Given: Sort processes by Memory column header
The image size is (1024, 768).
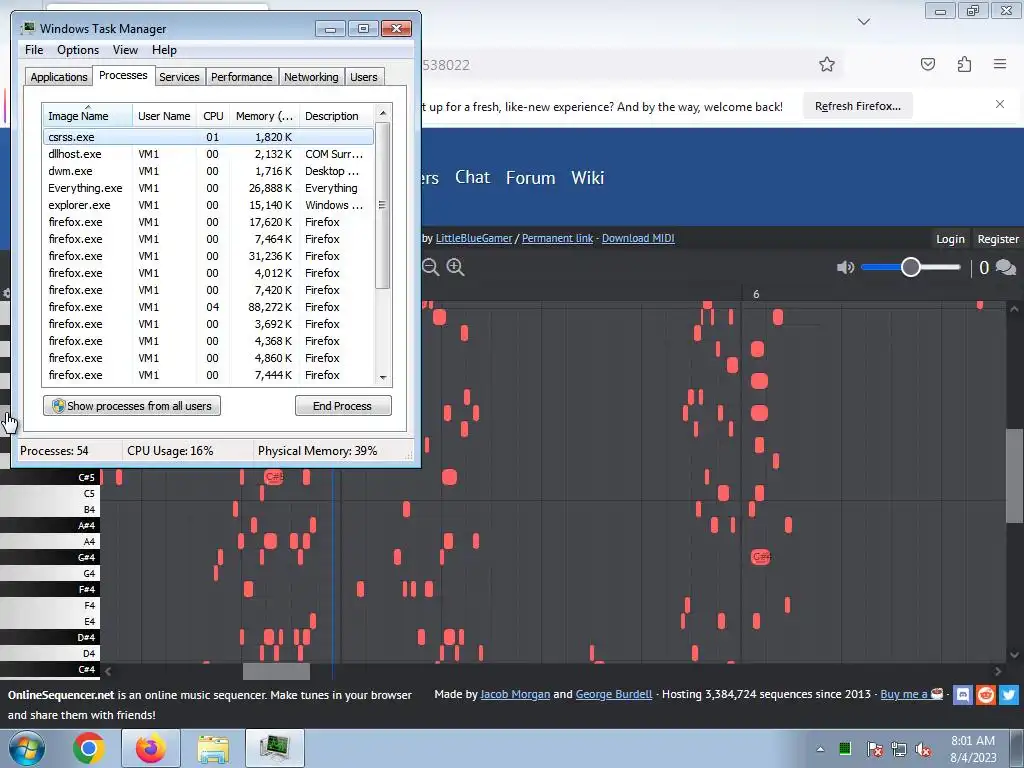Looking at the screenshot, I should pyautogui.click(x=264, y=116).
